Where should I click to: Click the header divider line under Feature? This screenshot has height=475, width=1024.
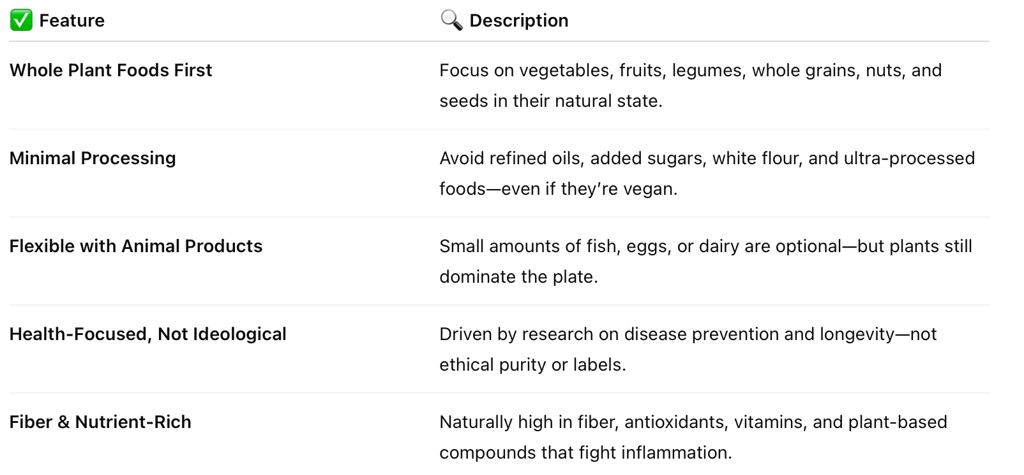224,41
